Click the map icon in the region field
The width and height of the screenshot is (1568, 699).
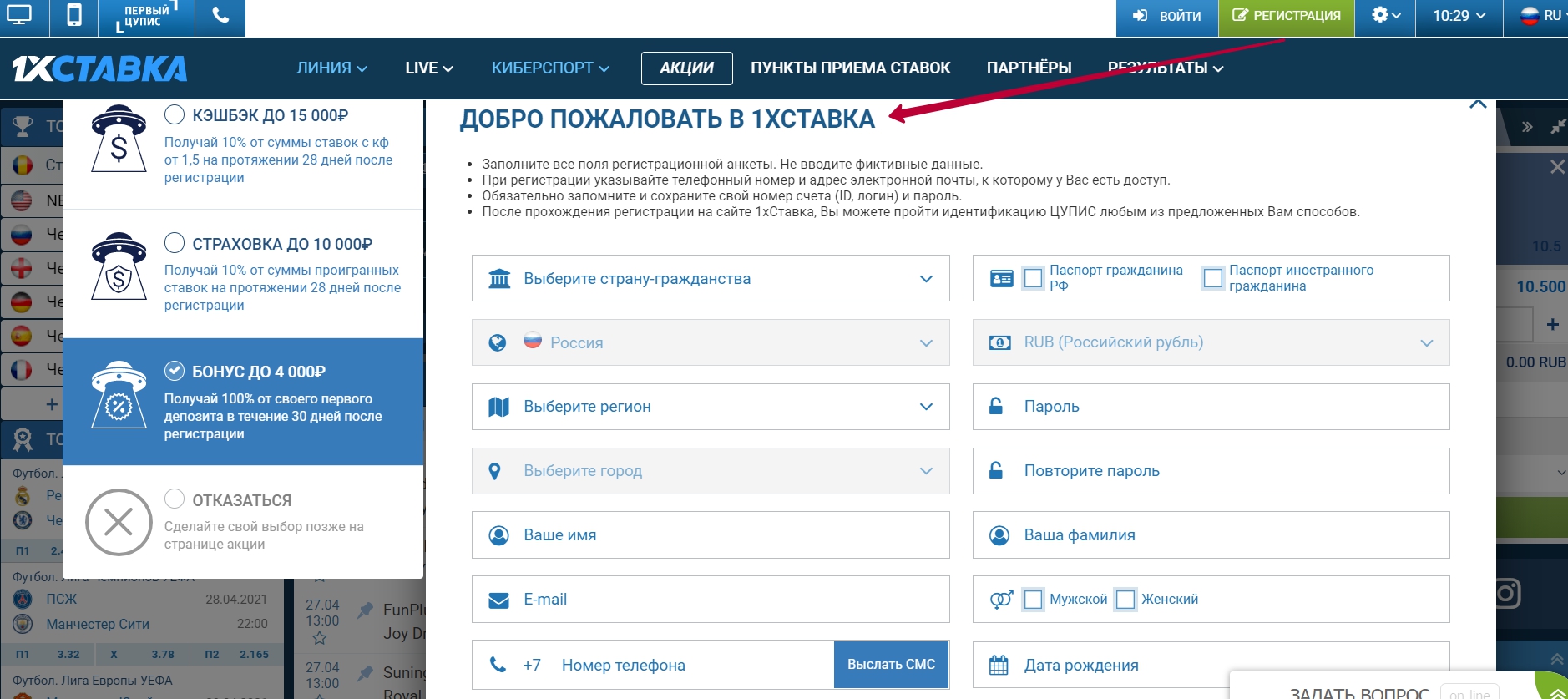498,407
